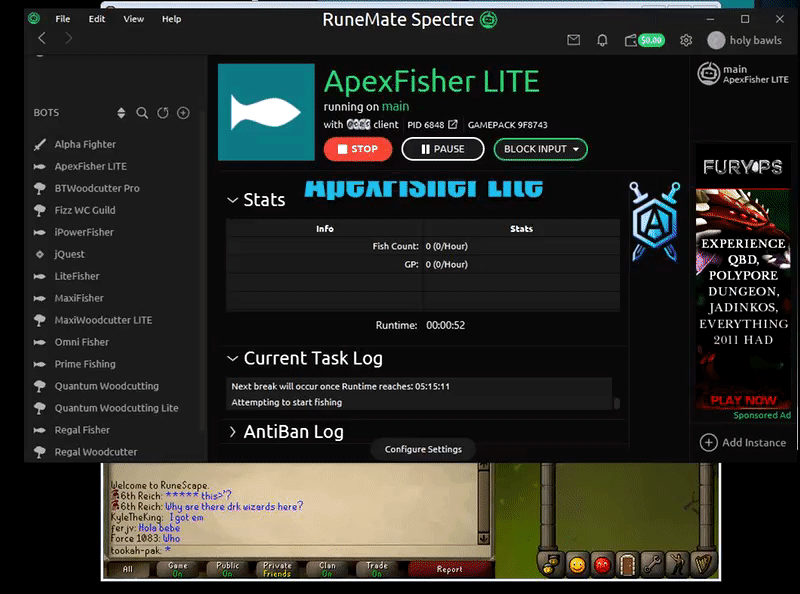This screenshot has width=800, height=594.
Task: Open the smiley emotes tab in game
Action: pos(577,565)
